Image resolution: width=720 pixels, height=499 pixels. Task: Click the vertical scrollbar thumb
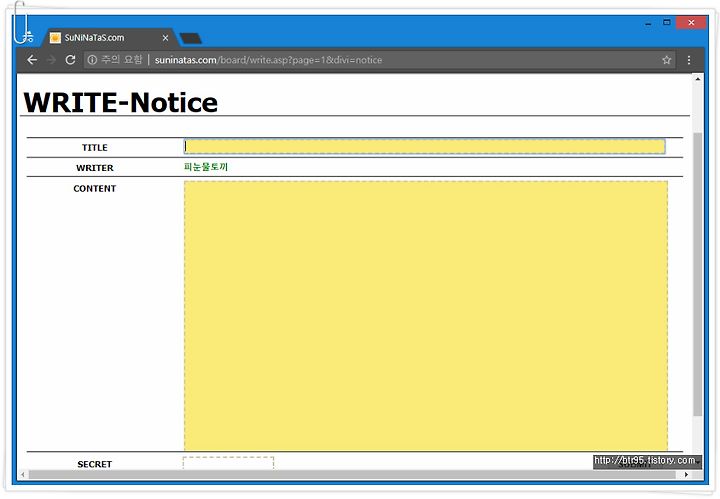coord(698,274)
